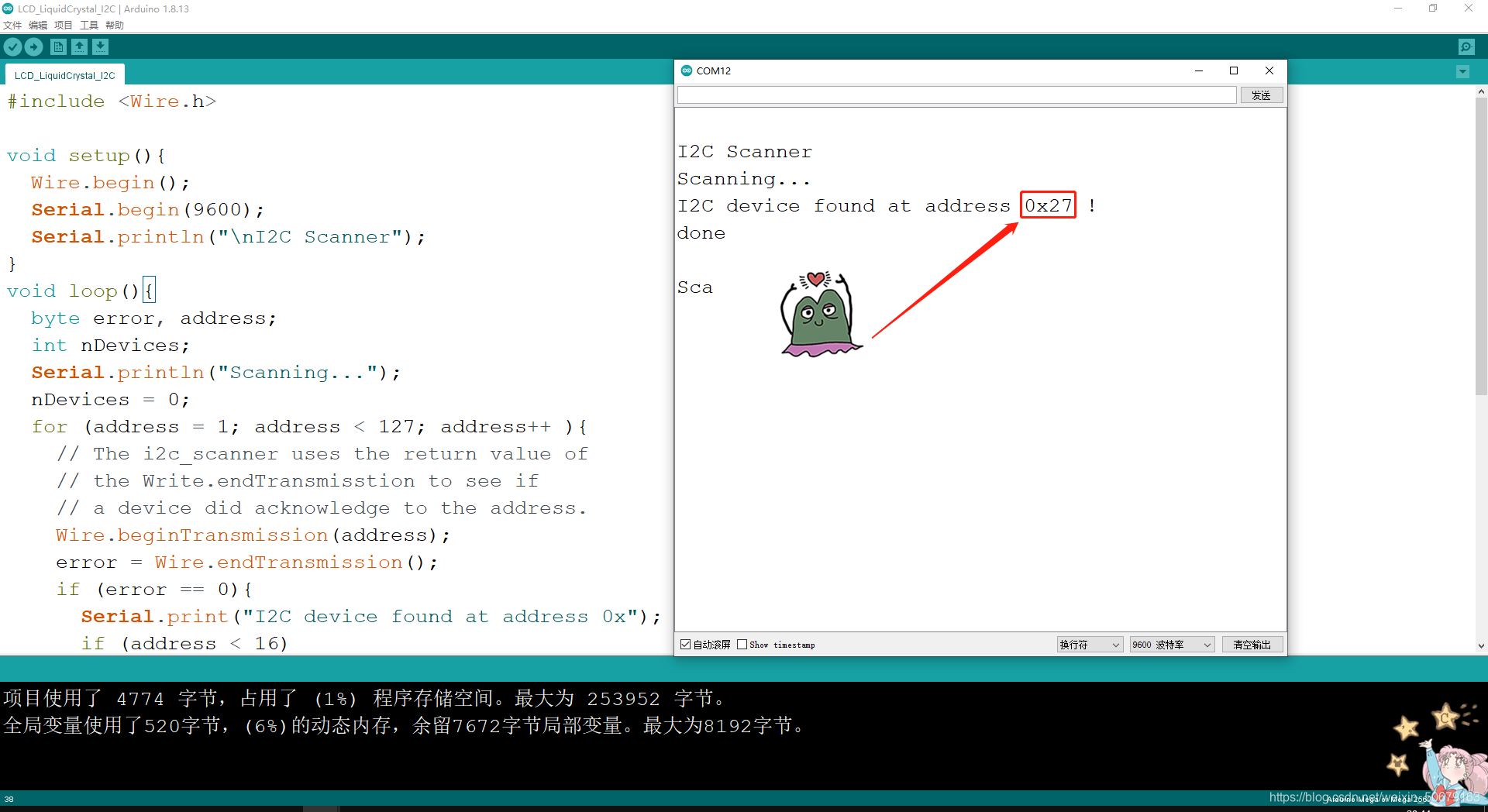Verify the sketch with the checkmark icon
This screenshot has height=812, width=1488.
(12, 46)
